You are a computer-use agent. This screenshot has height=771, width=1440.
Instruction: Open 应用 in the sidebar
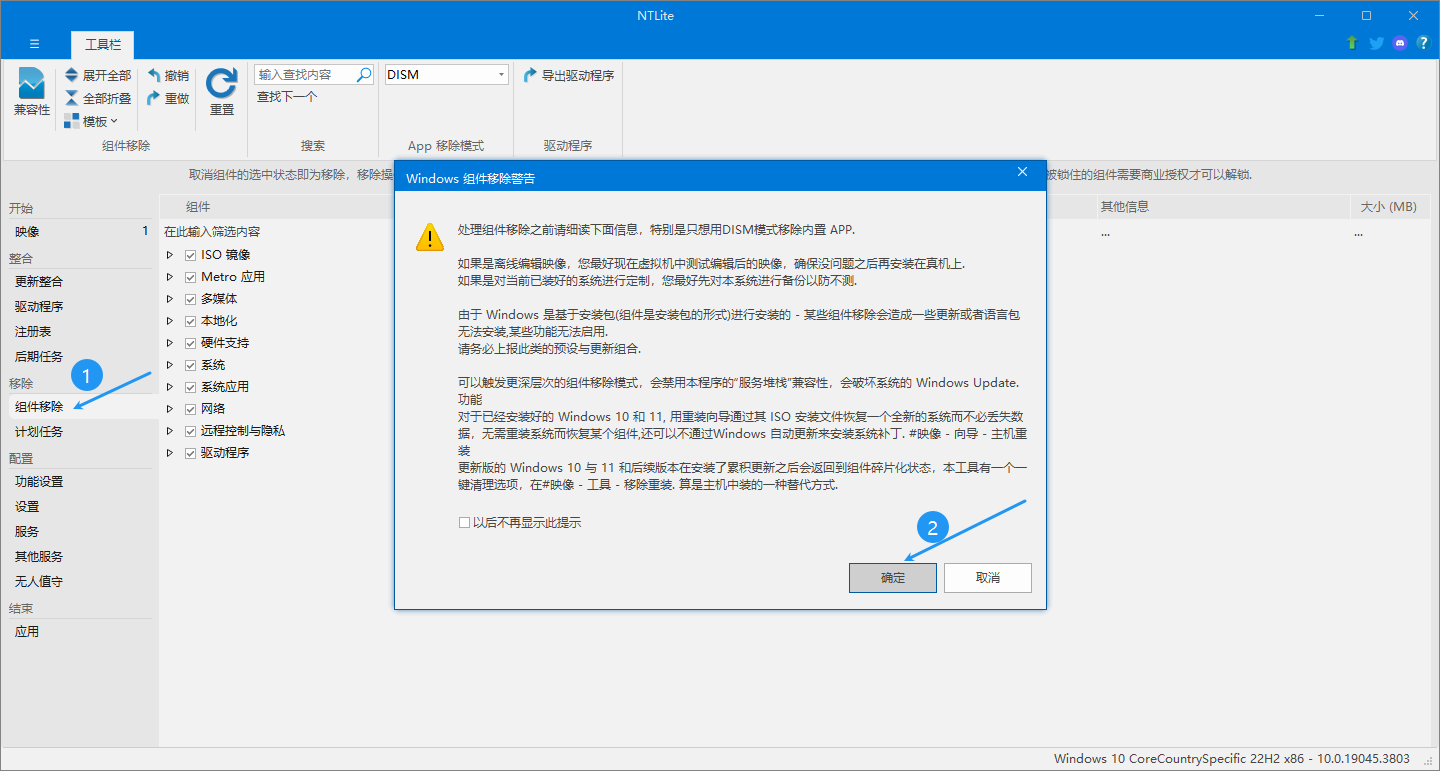pos(80,632)
